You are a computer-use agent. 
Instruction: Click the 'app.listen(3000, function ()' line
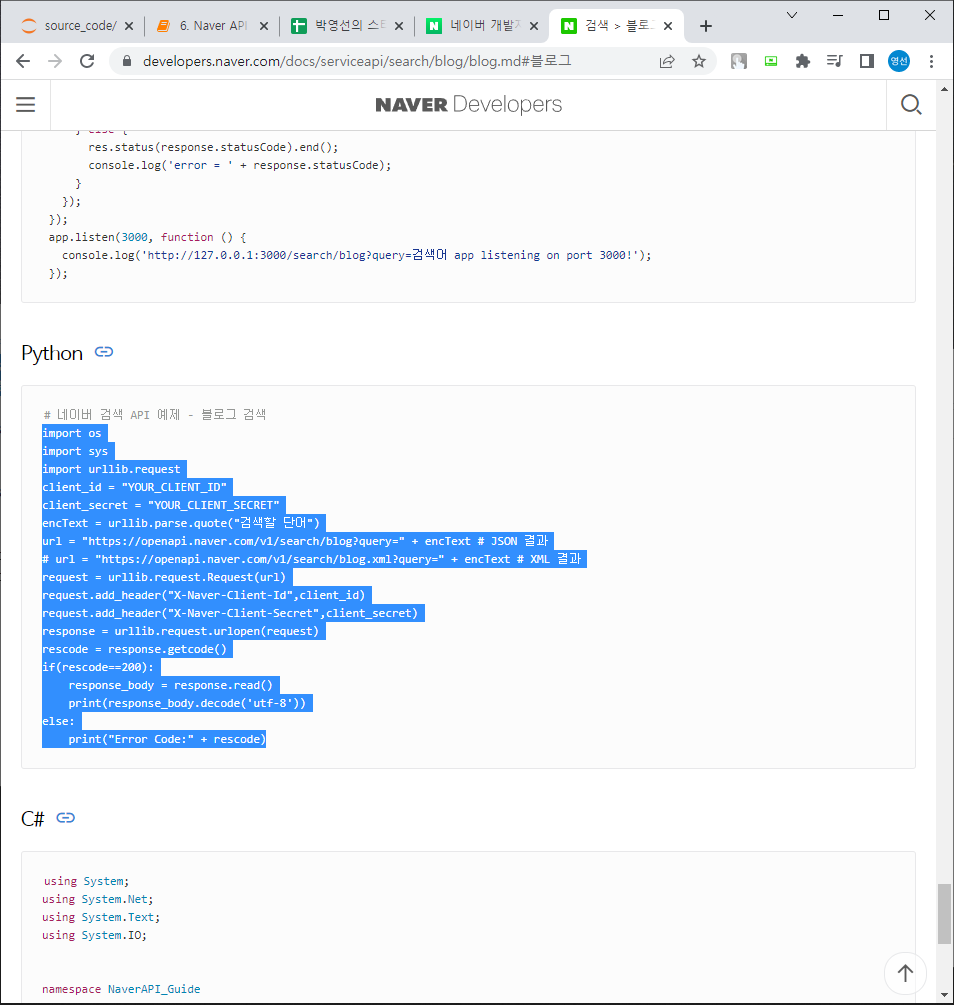[147, 237]
